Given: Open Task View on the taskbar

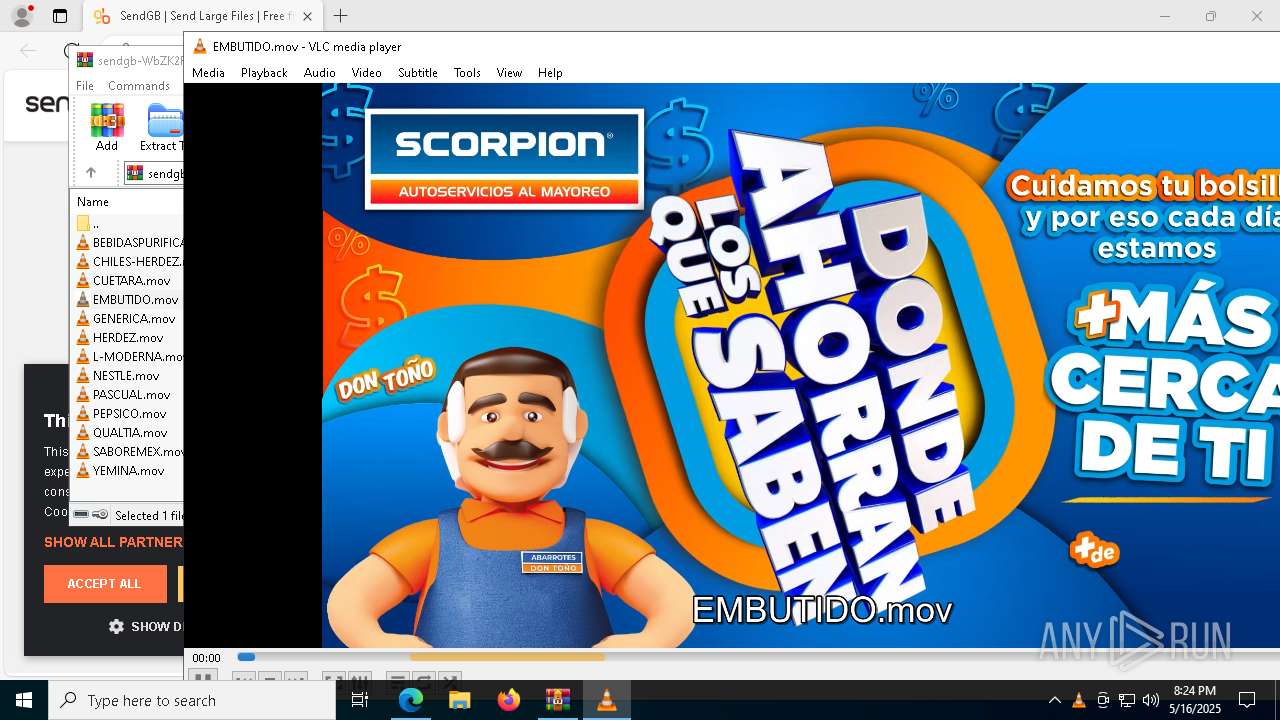Looking at the screenshot, I should point(360,700).
